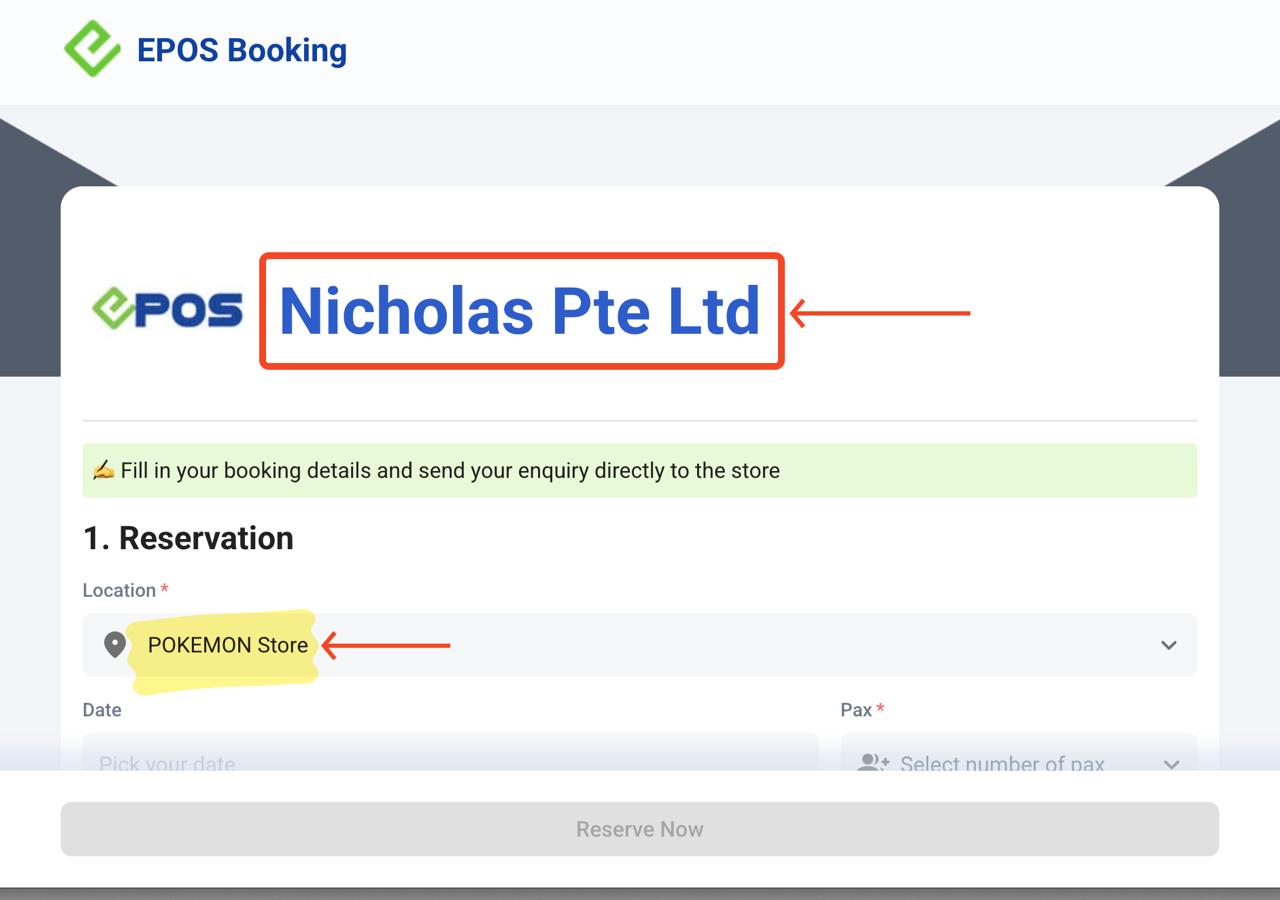The height and width of the screenshot is (900, 1280).
Task: Click the Pax field label
Action: pos(856,710)
